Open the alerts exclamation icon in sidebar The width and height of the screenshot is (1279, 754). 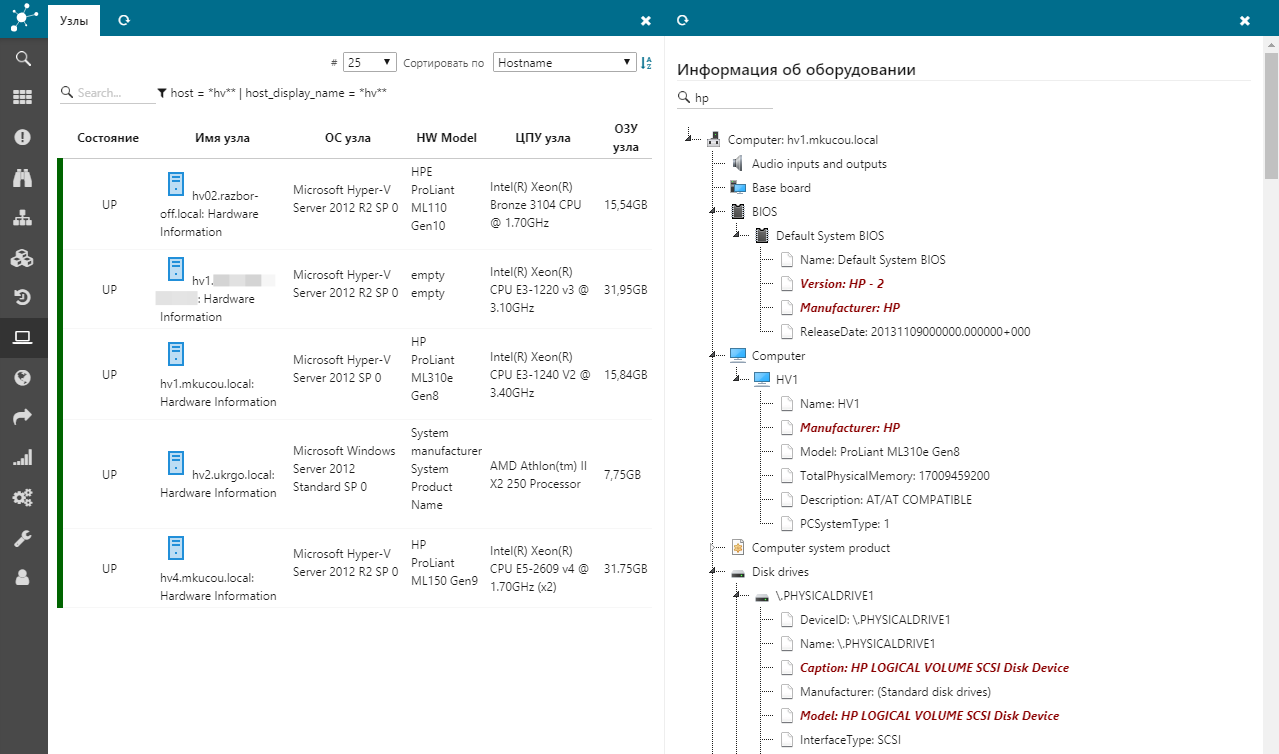tap(23, 138)
